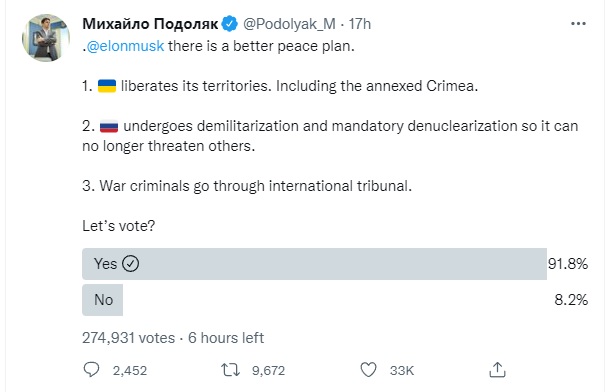Click the 17h timestamp
The height and width of the screenshot is (392, 610).
point(359,24)
